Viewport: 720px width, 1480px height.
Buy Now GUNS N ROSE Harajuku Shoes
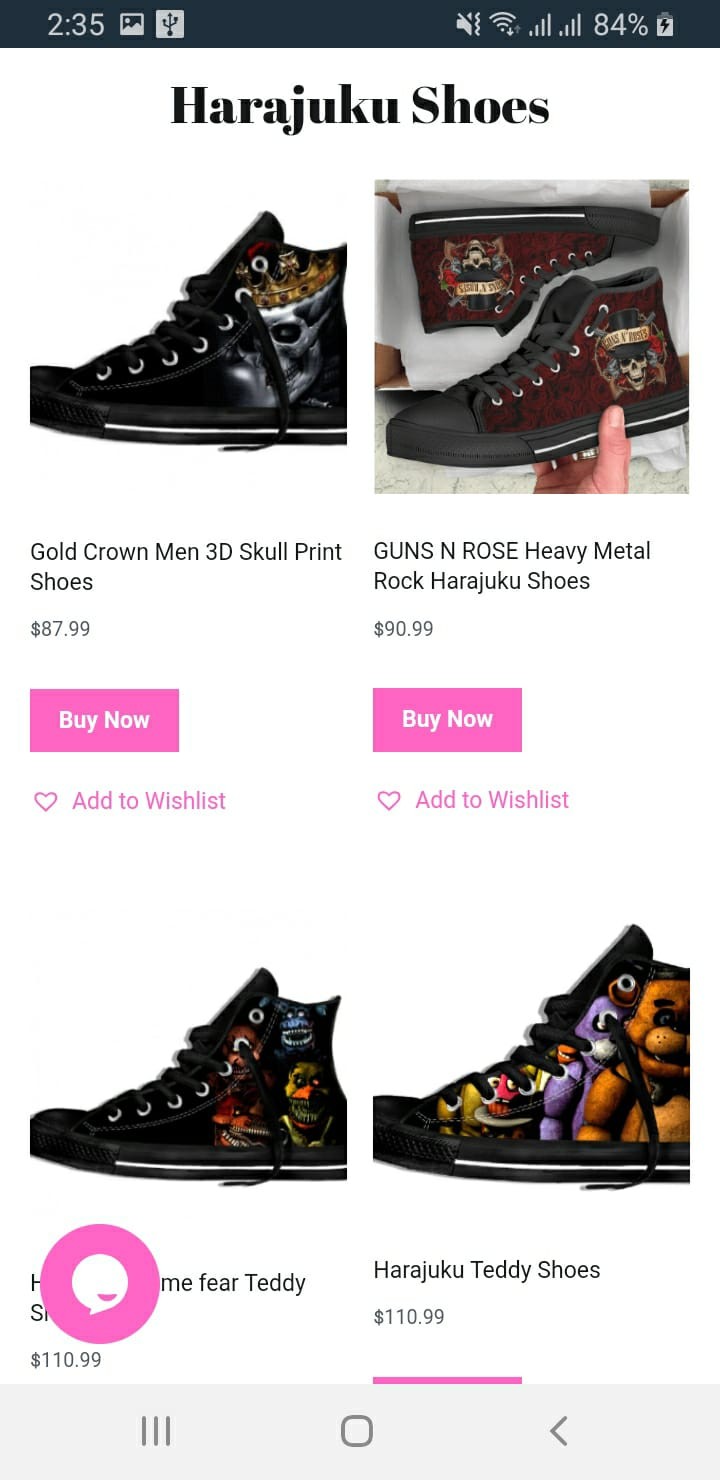click(x=447, y=719)
